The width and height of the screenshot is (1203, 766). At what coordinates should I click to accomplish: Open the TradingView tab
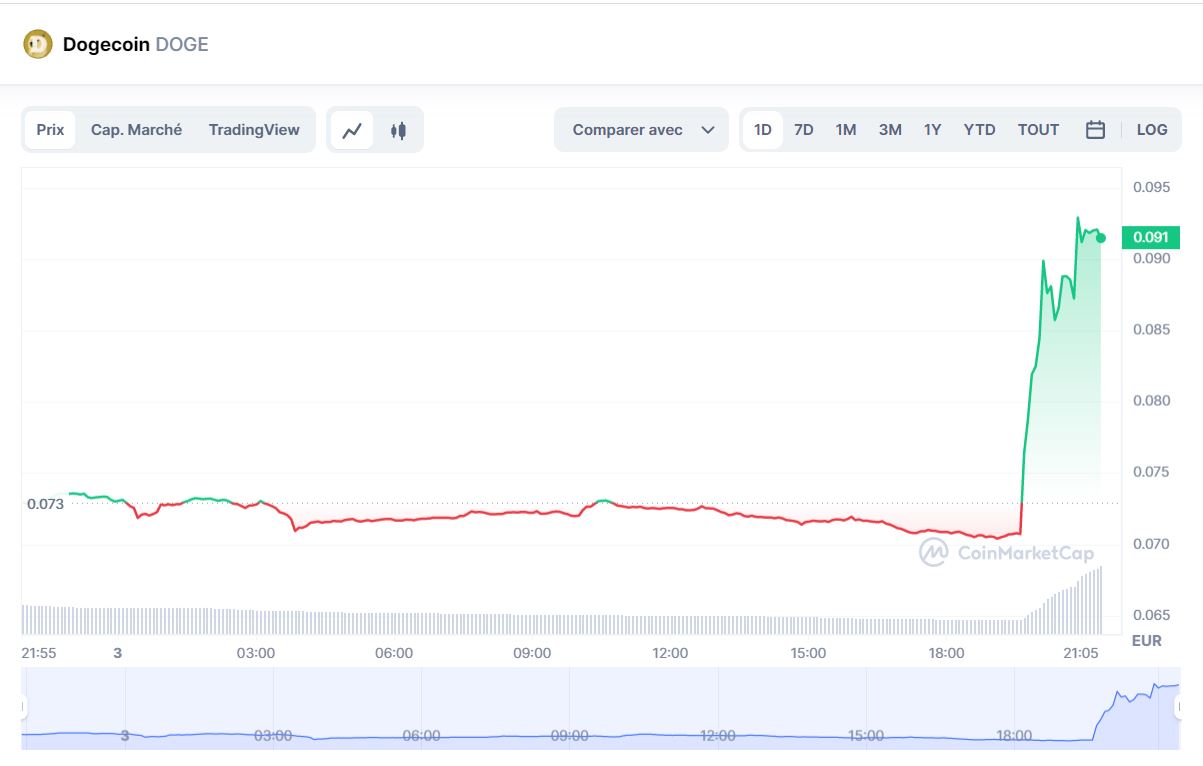(x=254, y=130)
